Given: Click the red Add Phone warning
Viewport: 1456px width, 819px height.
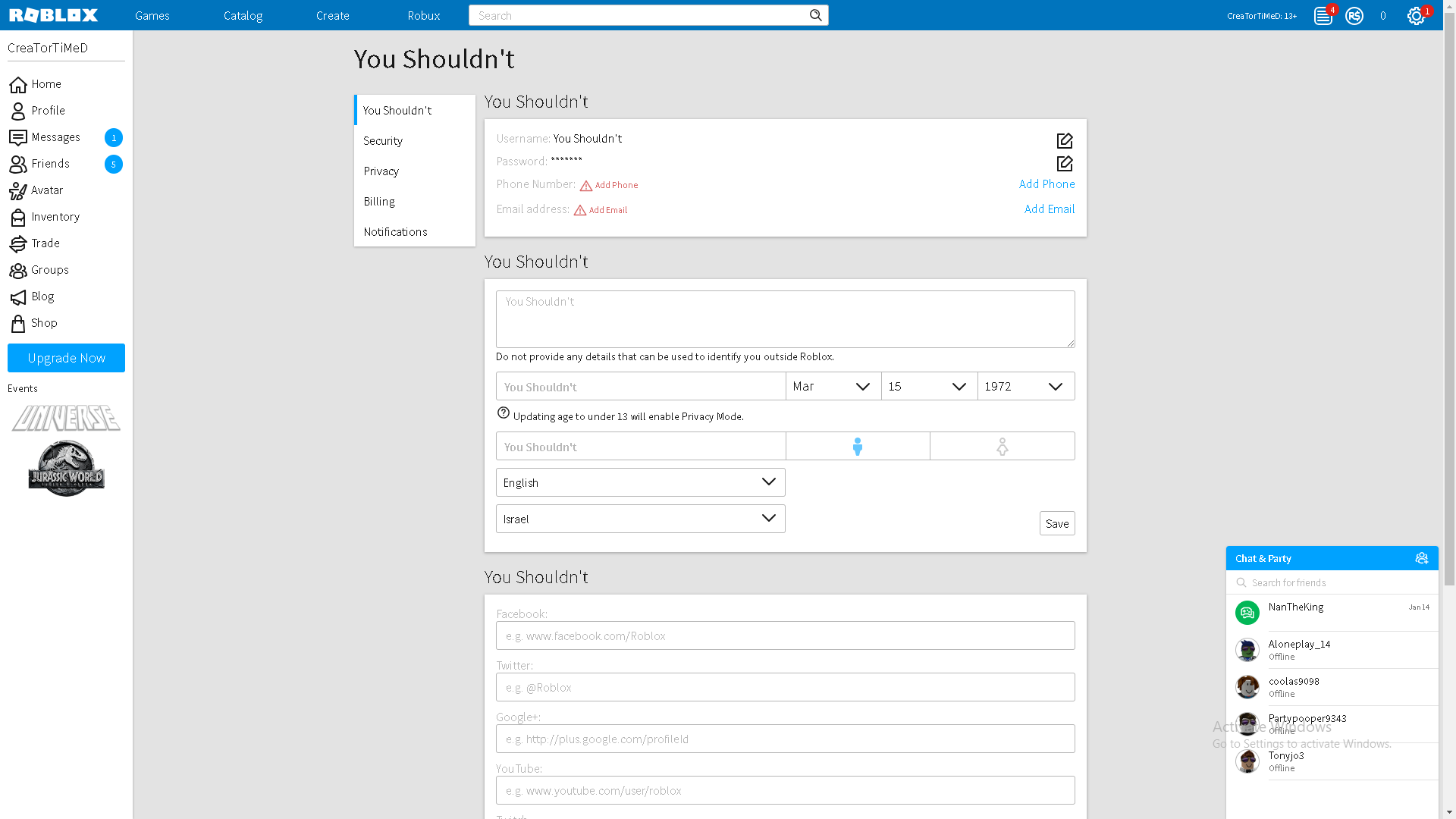Looking at the screenshot, I should [x=609, y=185].
